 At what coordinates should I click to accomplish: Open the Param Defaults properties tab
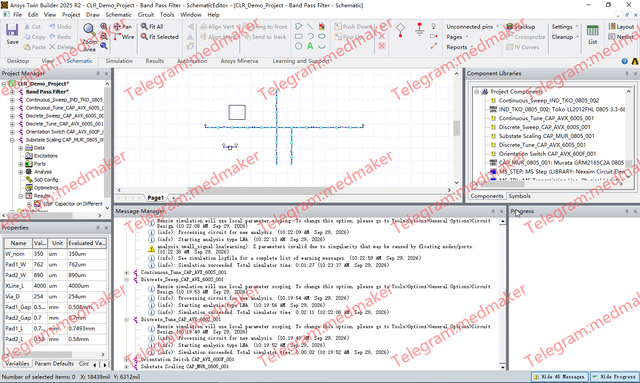[x=54, y=363]
